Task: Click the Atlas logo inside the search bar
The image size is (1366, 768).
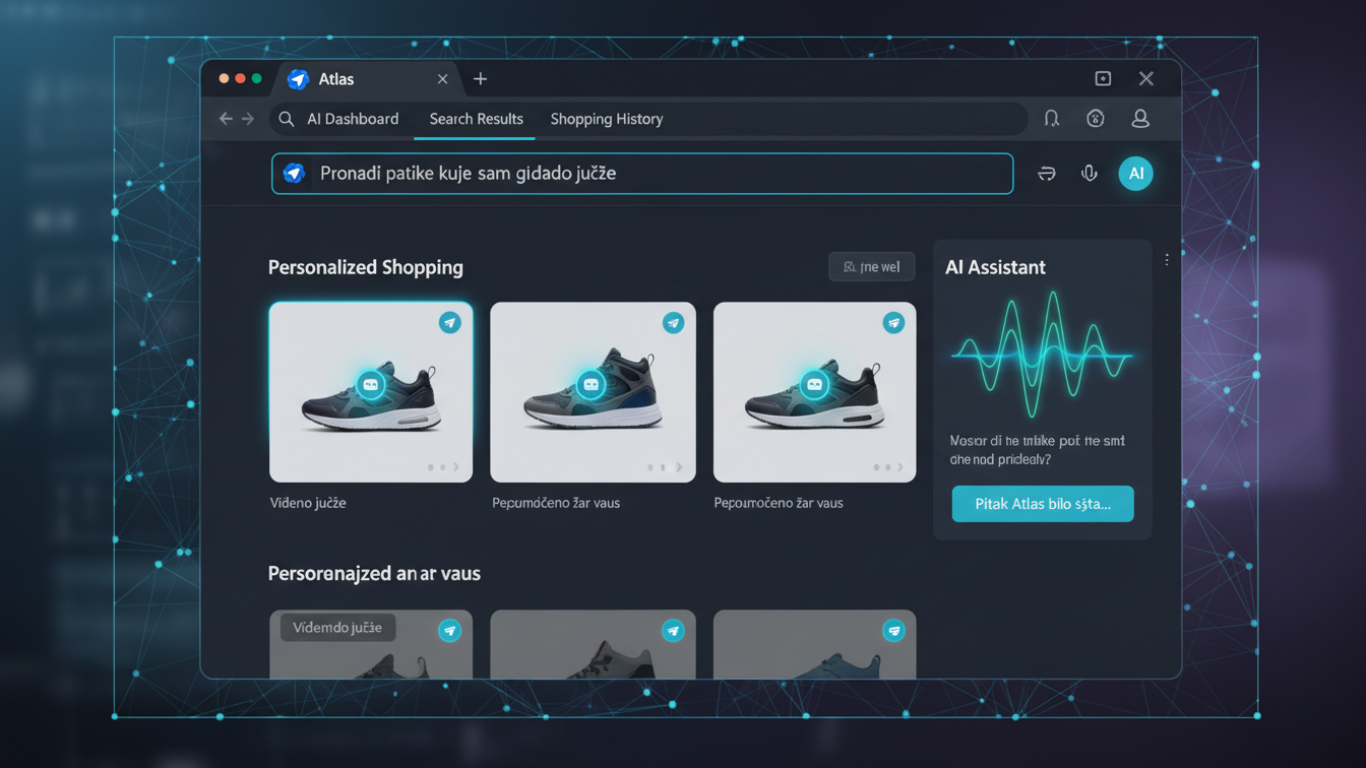Action: pyautogui.click(x=294, y=173)
